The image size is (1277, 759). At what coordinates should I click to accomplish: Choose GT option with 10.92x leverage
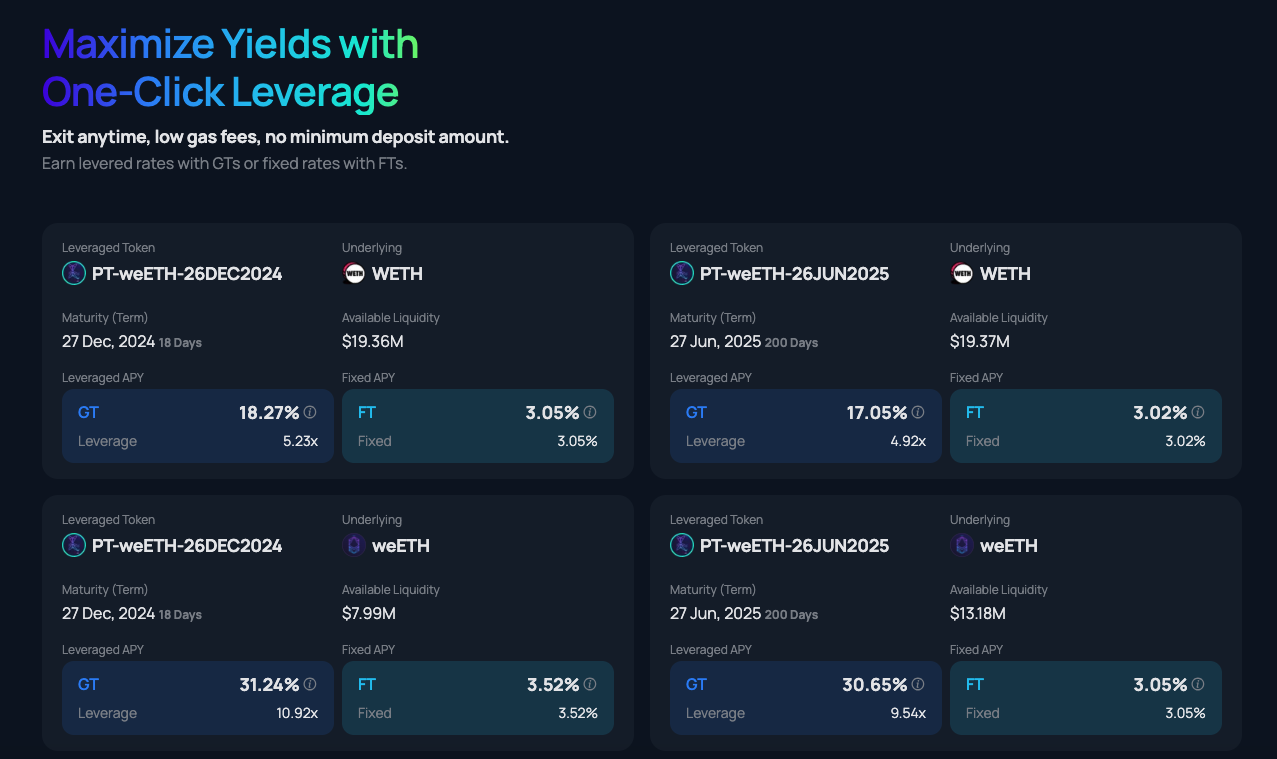[x=198, y=698]
